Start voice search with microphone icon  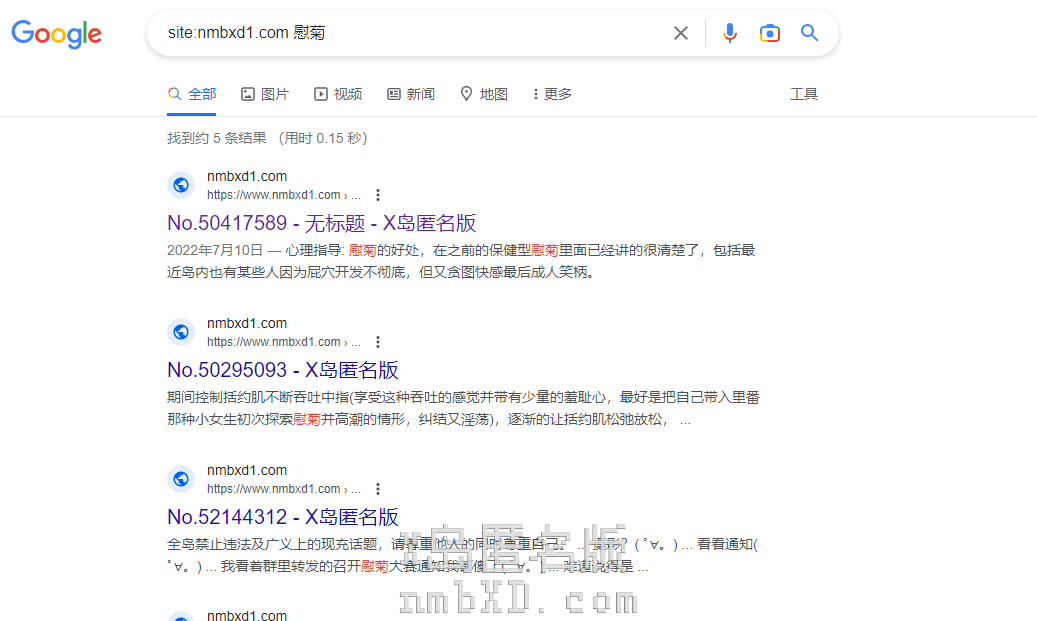(x=730, y=33)
